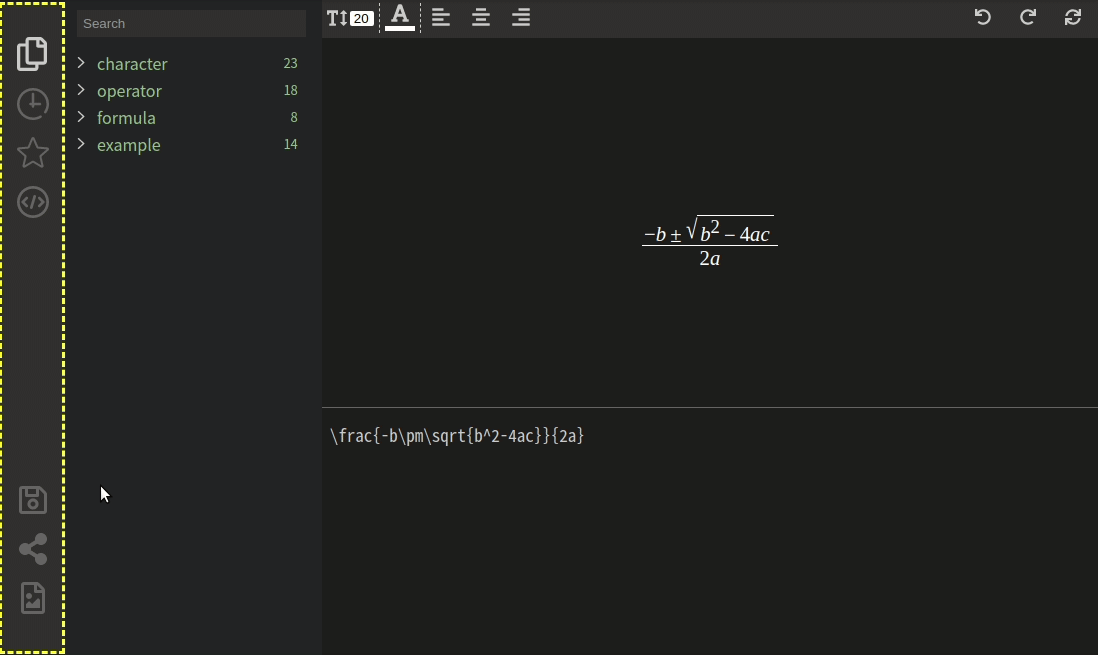Open the text color picker
Viewport: 1098px width, 655px height.
pyautogui.click(x=399, y=17)
